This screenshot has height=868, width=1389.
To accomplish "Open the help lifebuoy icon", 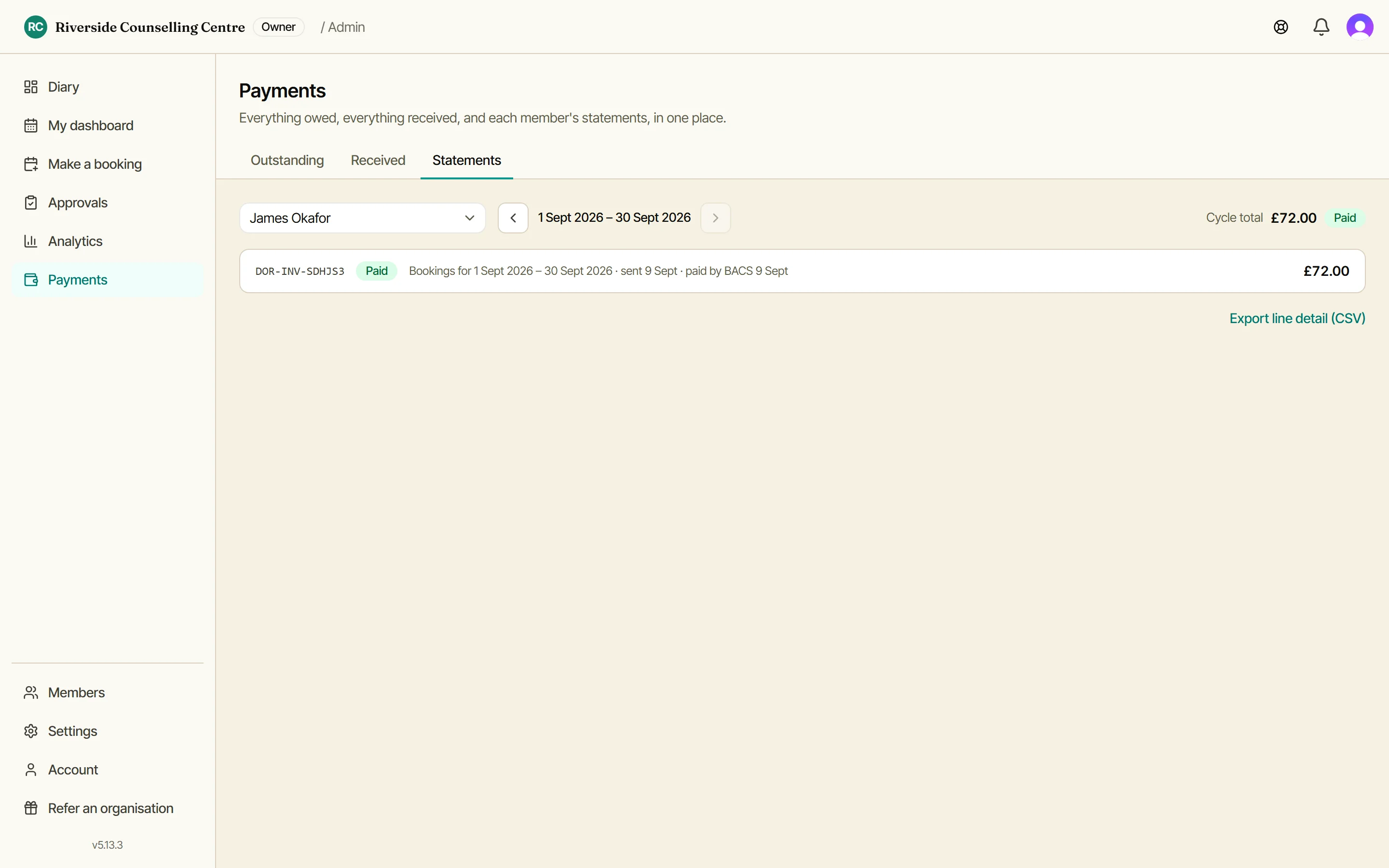I will 1280,27.
